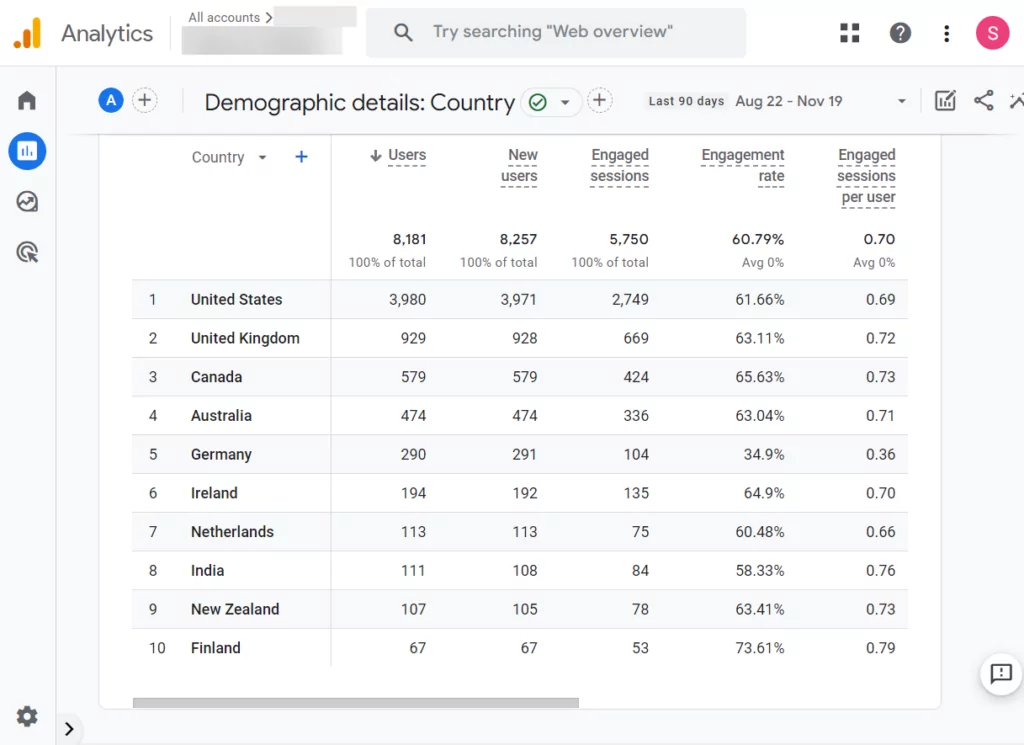1024x745 pixels.
Task: Click the total engagement rate 60.79%
Action: (x=758, y=240)
